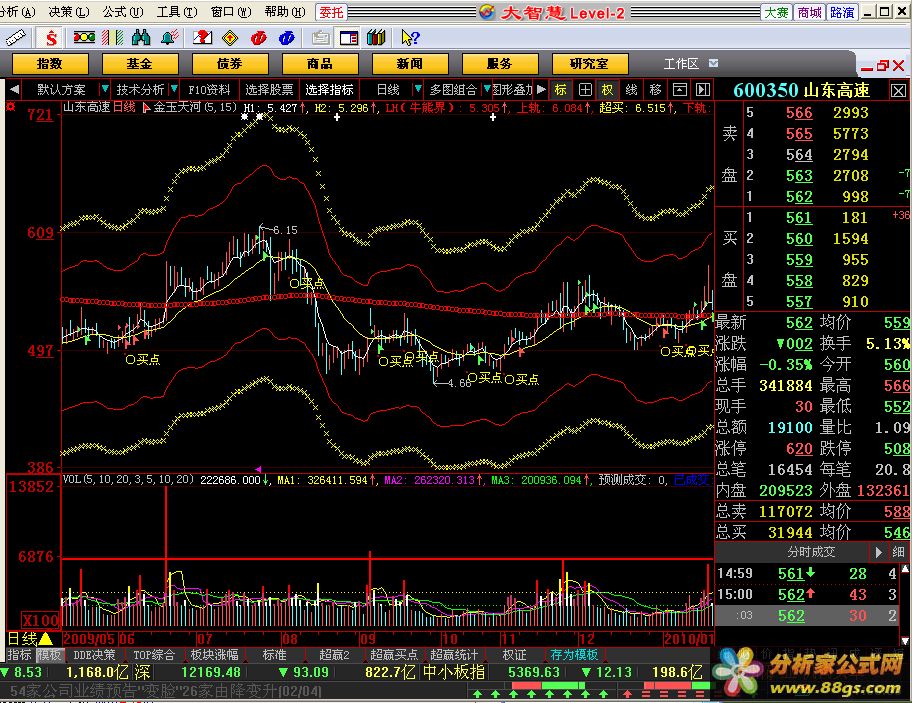The width and height of the screenshot is (912, 703).
Task: Toggle the window layout panel icon
Action: [348, 38]
